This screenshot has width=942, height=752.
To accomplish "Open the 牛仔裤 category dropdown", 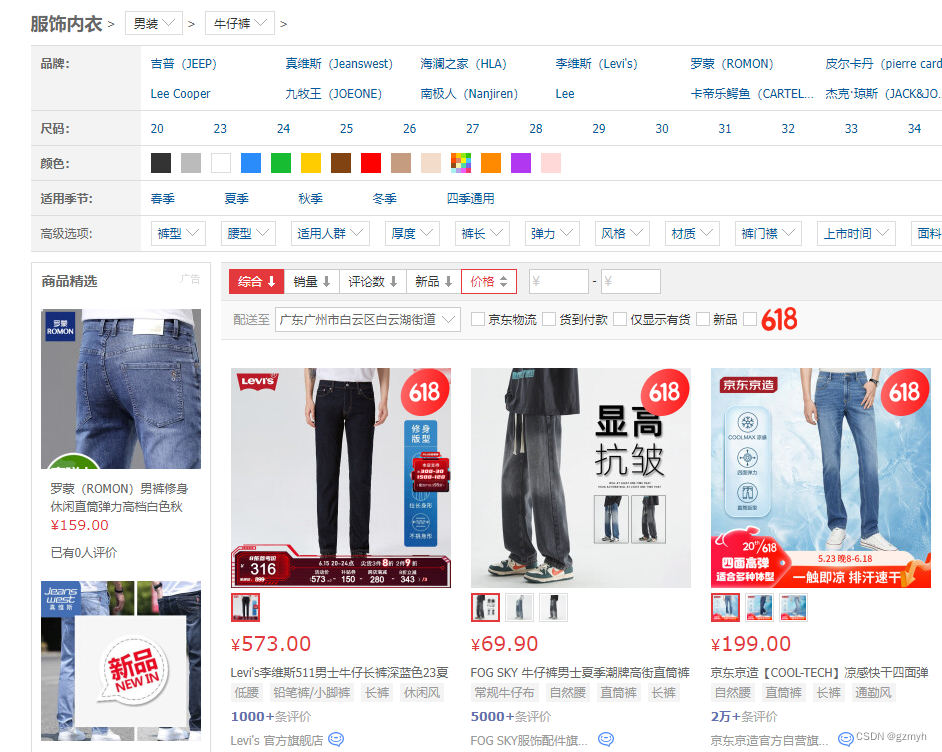I will [240, 23].
